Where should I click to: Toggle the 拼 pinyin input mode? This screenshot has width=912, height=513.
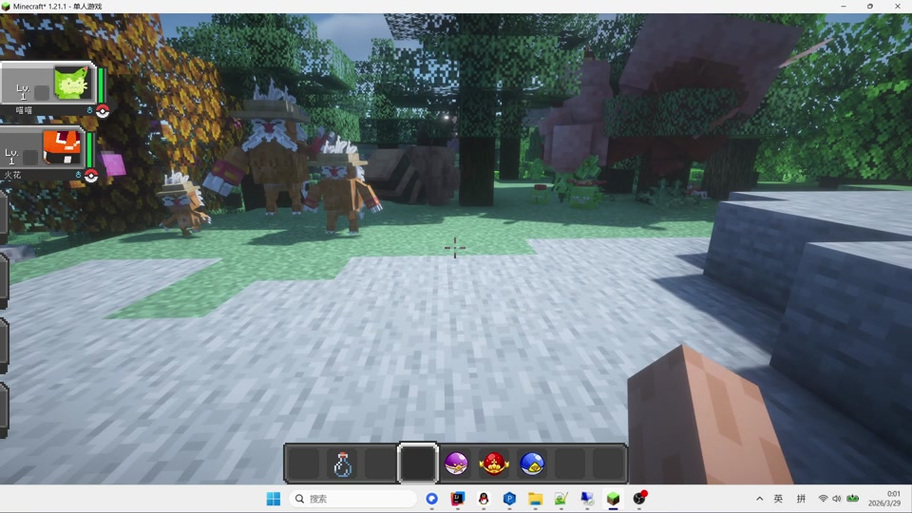click(801, 498)
